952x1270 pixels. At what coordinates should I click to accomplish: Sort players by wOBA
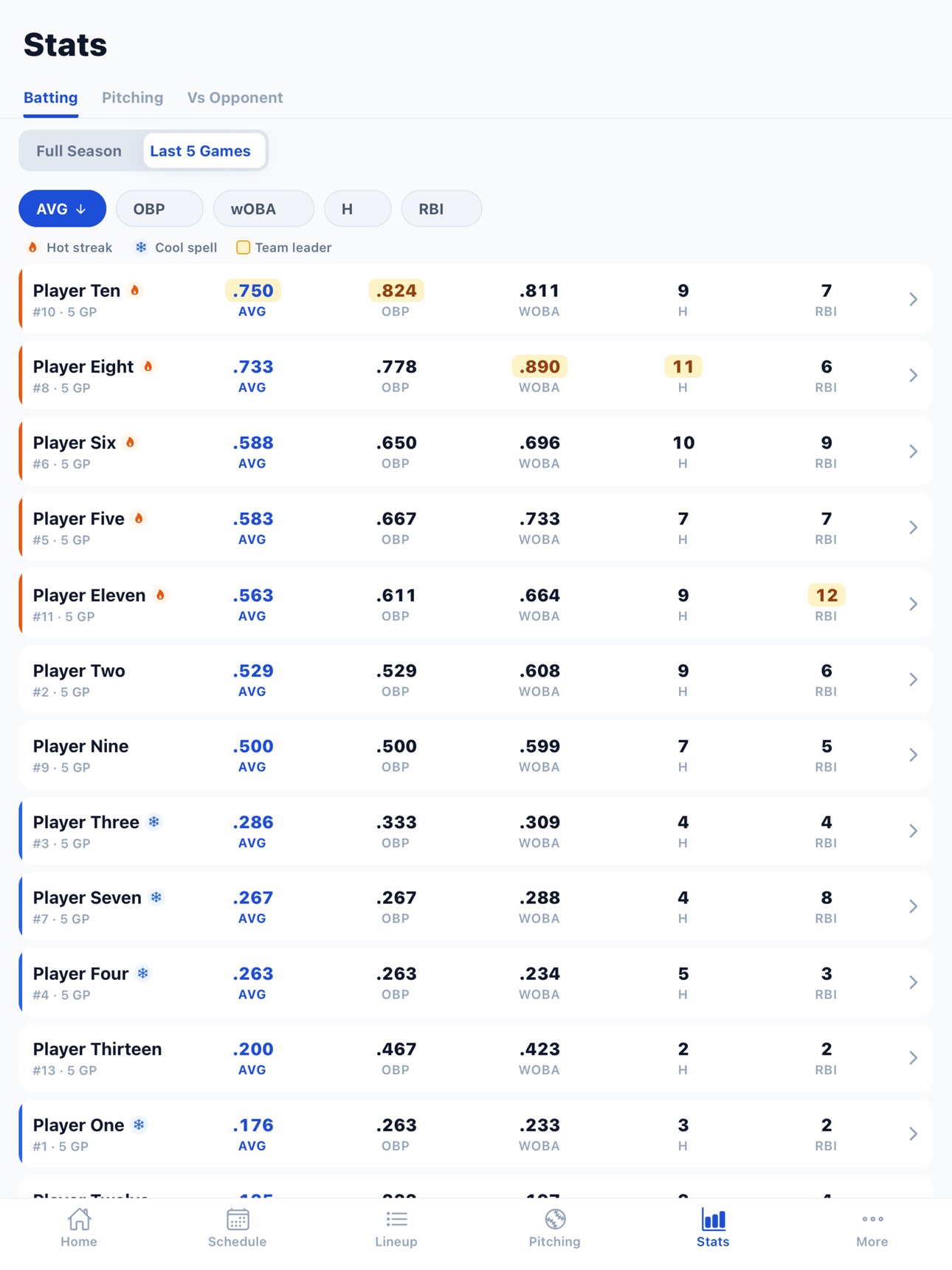tap(263, 209)
